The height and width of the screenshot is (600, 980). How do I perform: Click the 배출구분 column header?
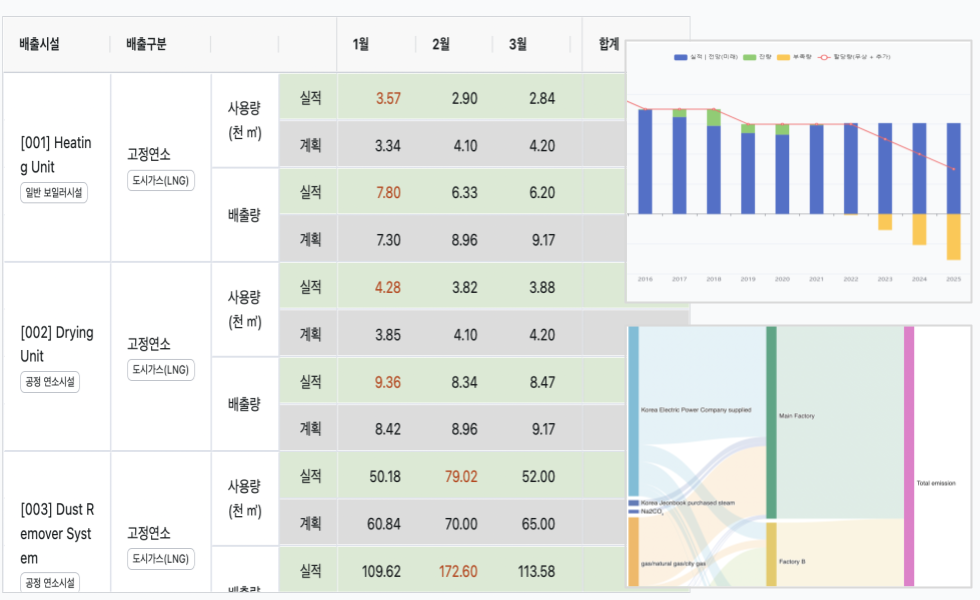click(146, 44)
